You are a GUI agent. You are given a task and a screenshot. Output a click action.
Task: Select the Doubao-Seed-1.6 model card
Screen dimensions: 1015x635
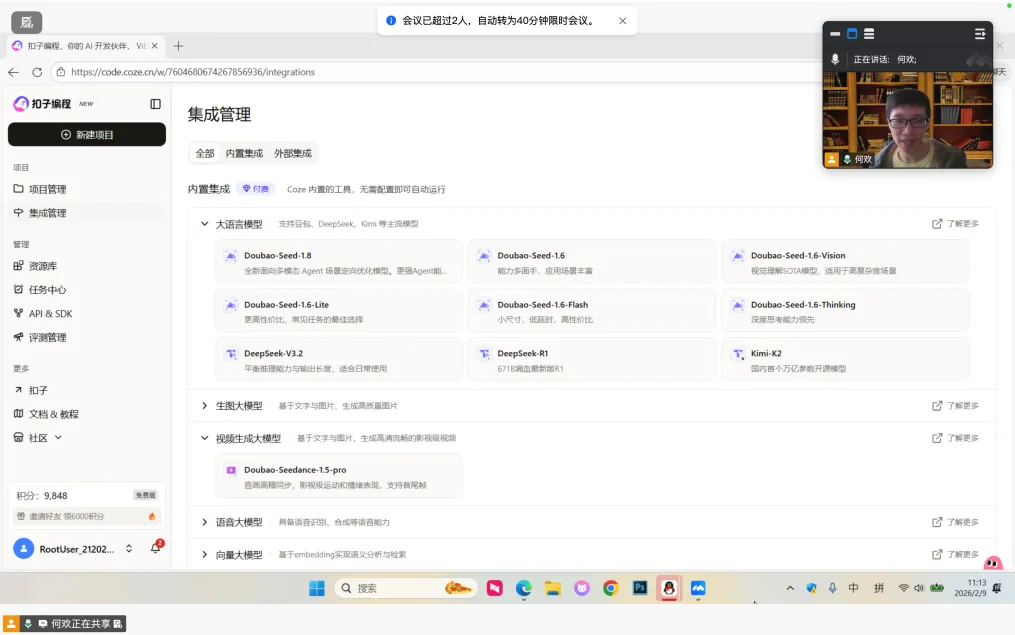592,262
